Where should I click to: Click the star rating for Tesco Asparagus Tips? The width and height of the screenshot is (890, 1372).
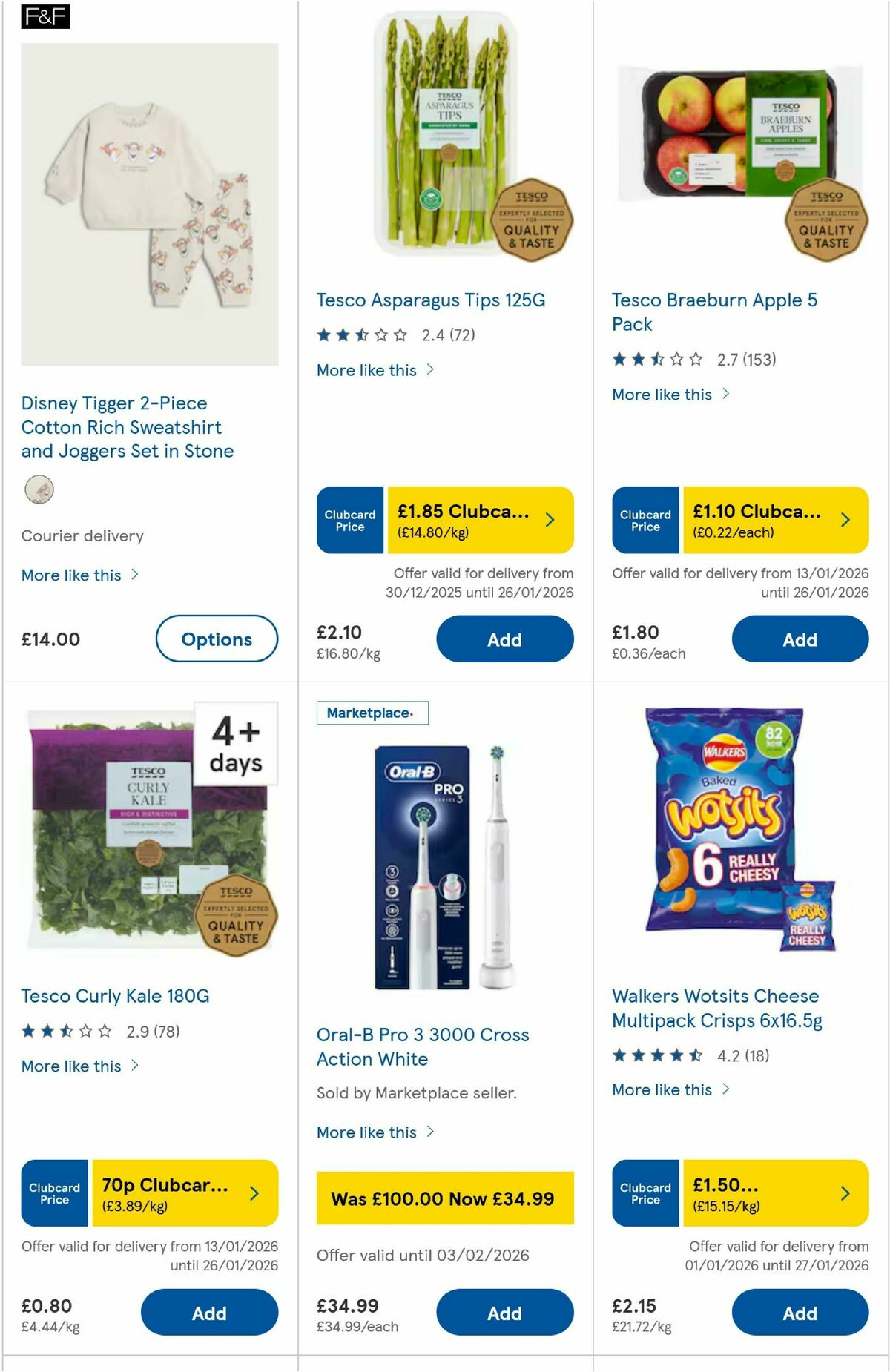tap(360, 334)
